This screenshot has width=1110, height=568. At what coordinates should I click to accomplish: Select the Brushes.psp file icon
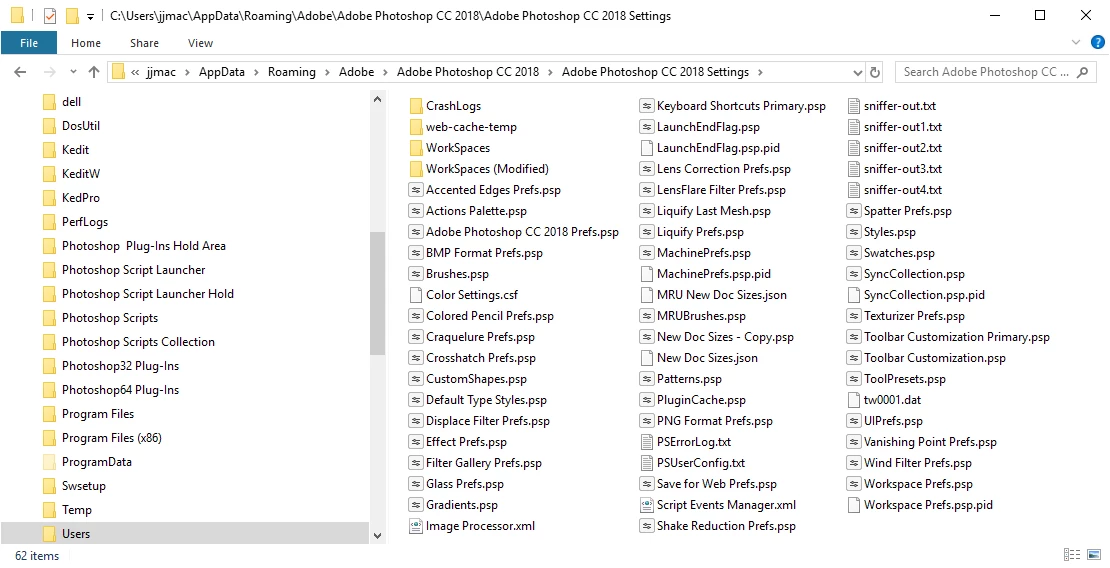(x=416, y=274)
